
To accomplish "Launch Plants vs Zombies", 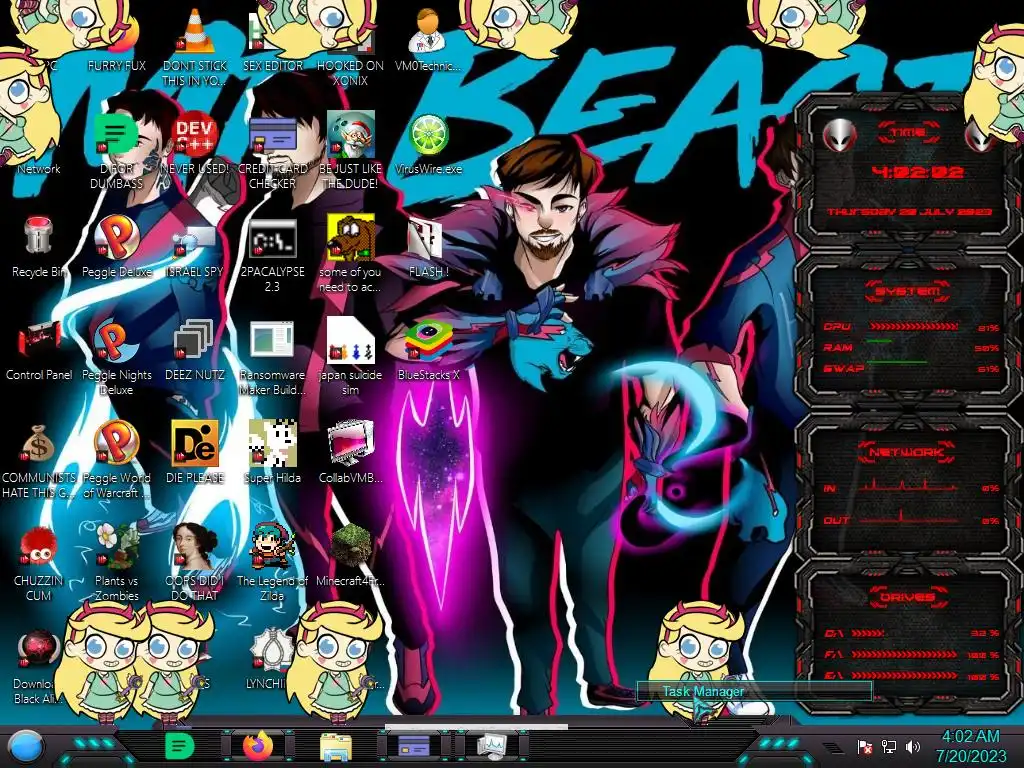I will [x=117, y=563].
